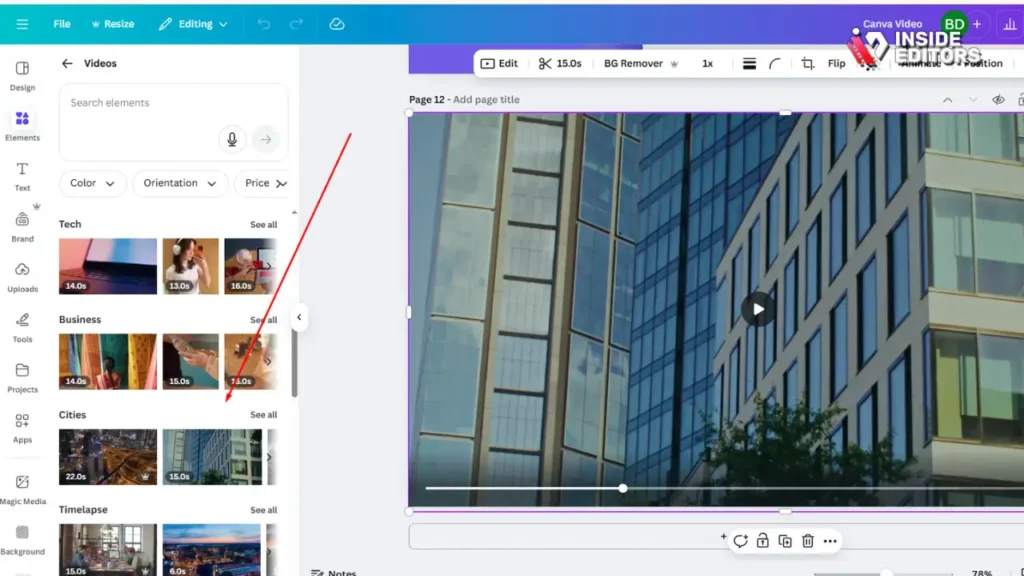Open the Tools sidebar panel
Image resolution: width=1024 pixels, height=576 pixels.
[x=22, y=327]
